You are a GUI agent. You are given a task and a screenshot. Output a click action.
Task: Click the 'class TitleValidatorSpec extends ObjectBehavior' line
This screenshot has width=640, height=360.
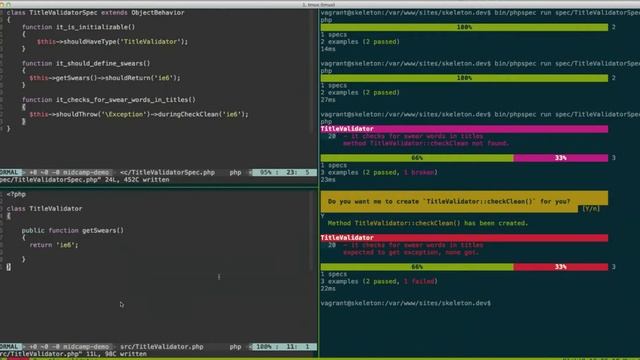95,13
